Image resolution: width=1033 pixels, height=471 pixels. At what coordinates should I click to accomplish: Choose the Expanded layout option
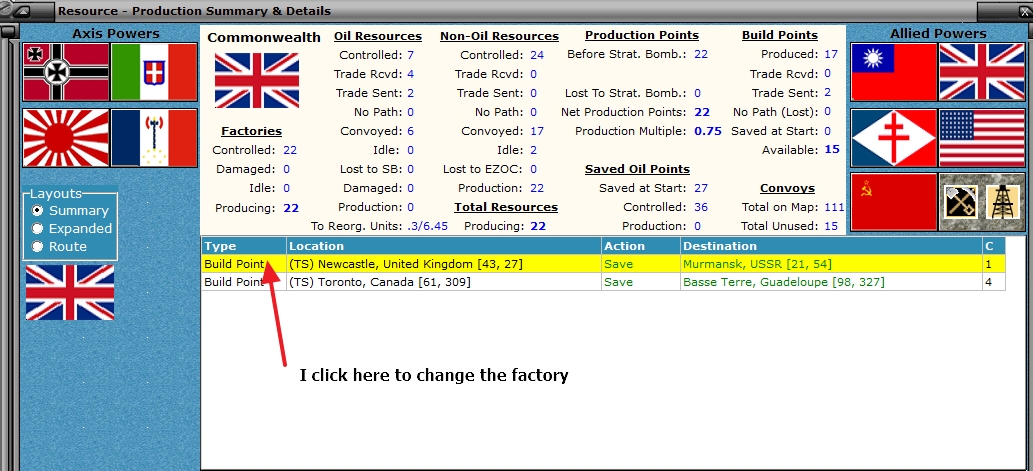[72, 229]
